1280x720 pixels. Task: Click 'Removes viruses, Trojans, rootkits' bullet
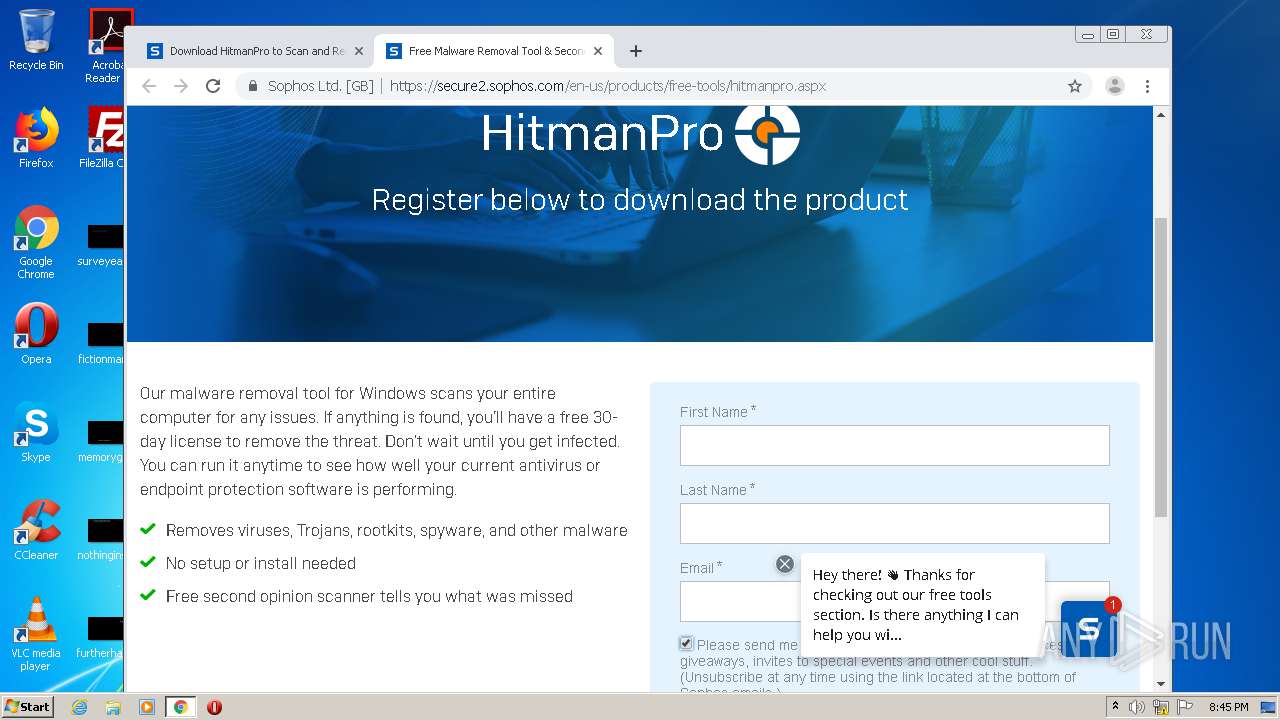click(x=397, y=531)
